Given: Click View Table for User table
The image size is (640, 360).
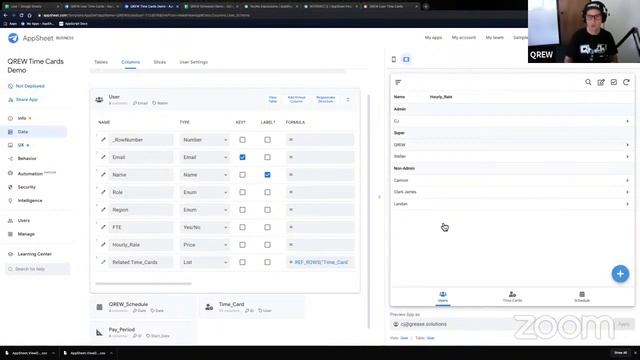Looking at the screenshot, I should click(273, 99).
